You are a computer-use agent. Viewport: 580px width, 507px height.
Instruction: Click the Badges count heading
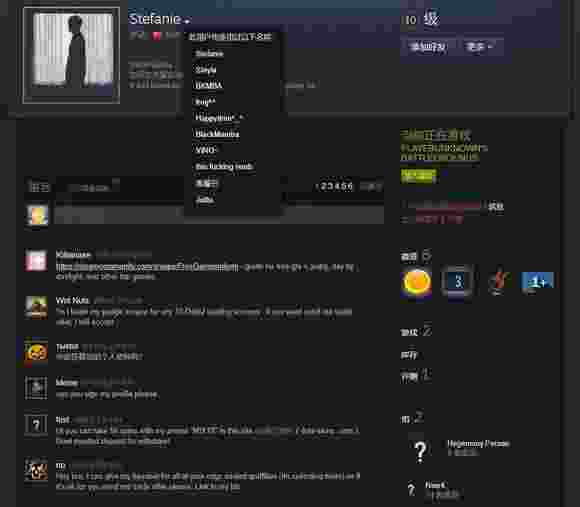416,256
